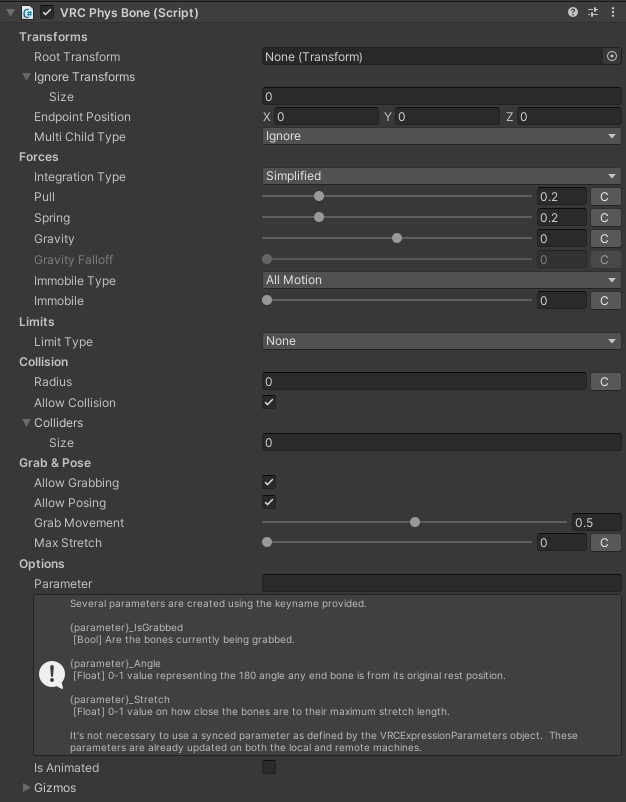Screen dimensions: 626x802
Task: Click inside the Parameter text field
Action: (x=440, y=583)
